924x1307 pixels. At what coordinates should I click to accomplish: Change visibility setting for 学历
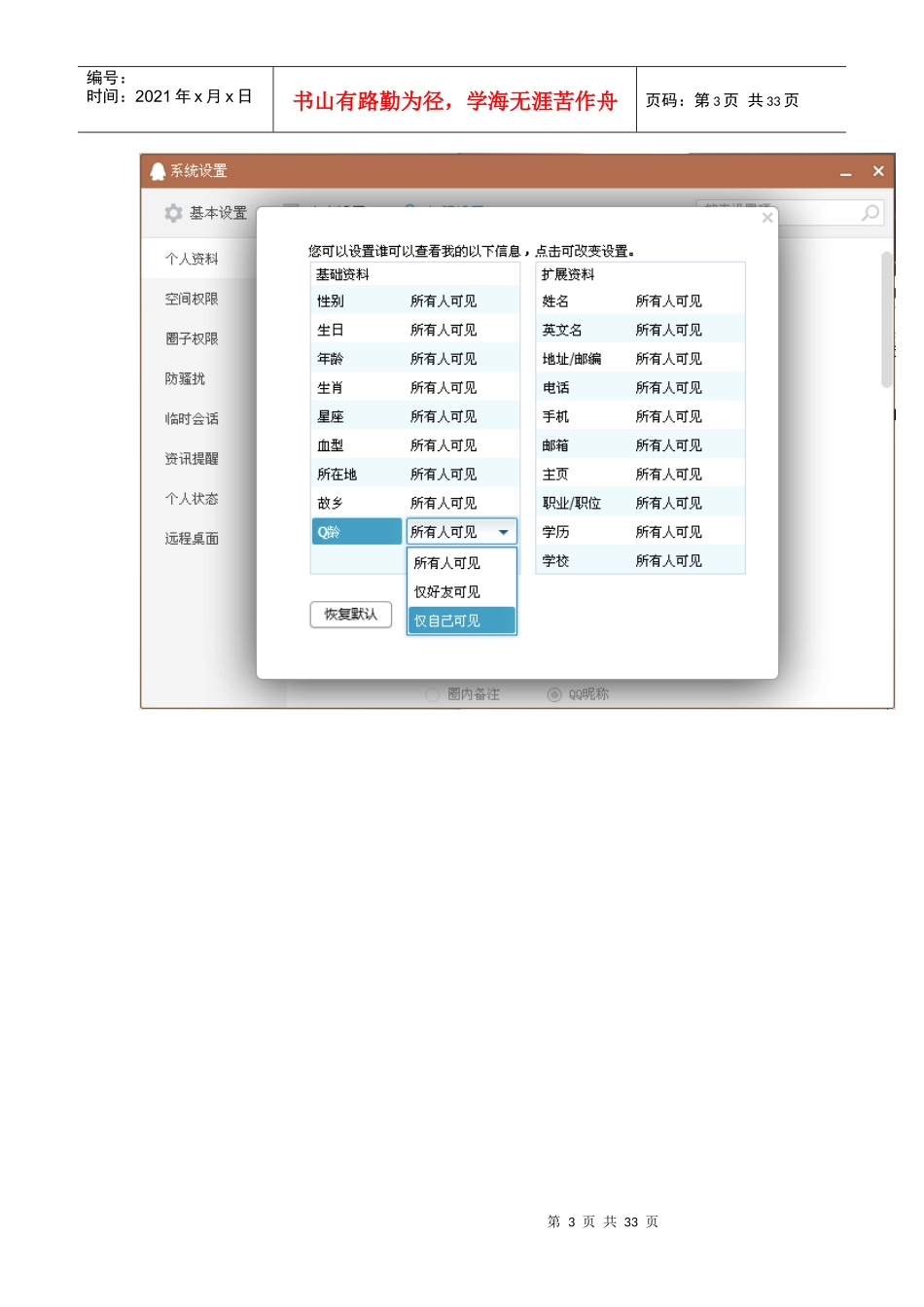point(668,532)
